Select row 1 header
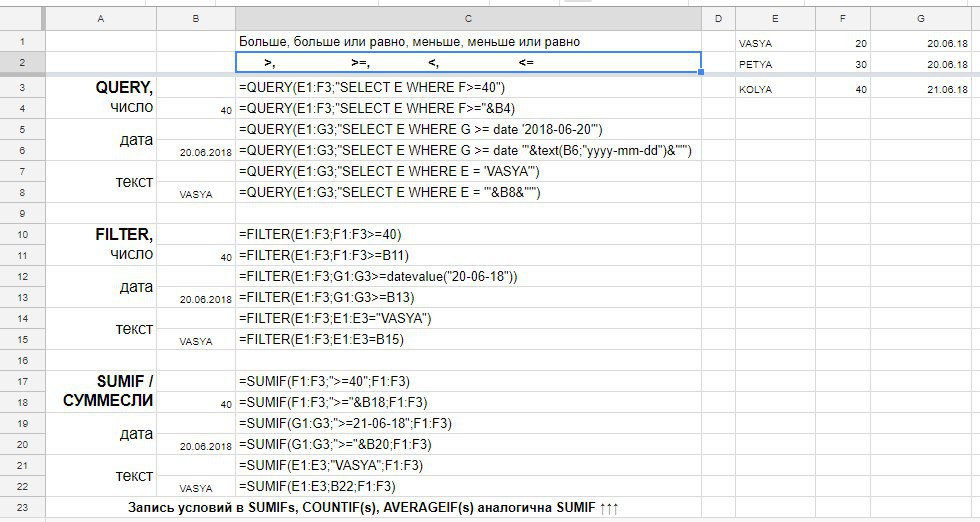 [x=22, y=42]
